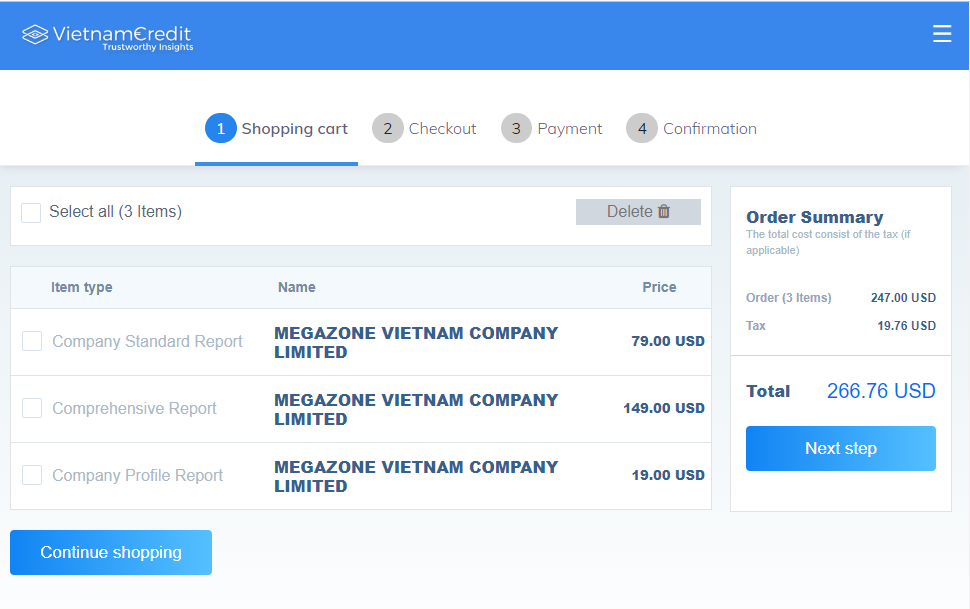Click the Delete button
The height and width of the screenshot is (609, 970).
tap(638, 212)
